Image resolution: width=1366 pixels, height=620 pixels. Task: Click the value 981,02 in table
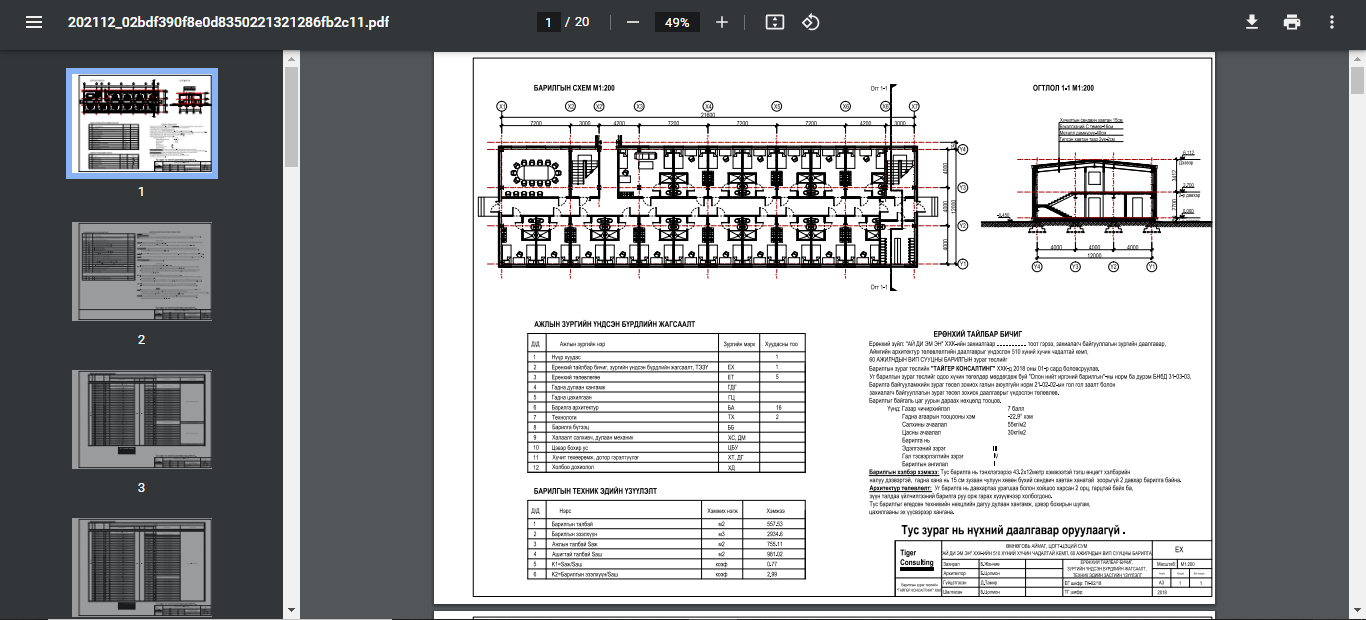point(775,553)
